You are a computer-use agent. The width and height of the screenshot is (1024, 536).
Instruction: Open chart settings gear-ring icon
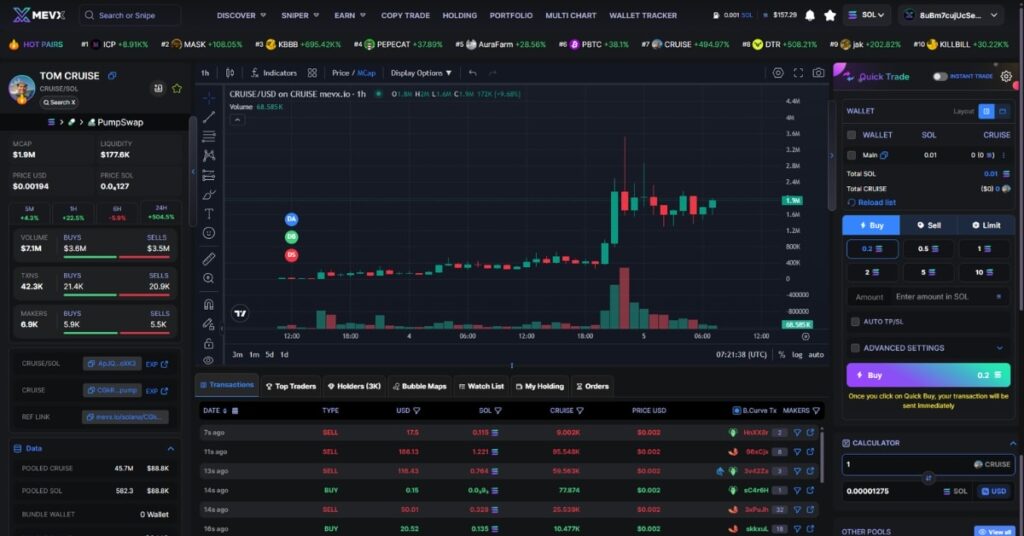778,73
